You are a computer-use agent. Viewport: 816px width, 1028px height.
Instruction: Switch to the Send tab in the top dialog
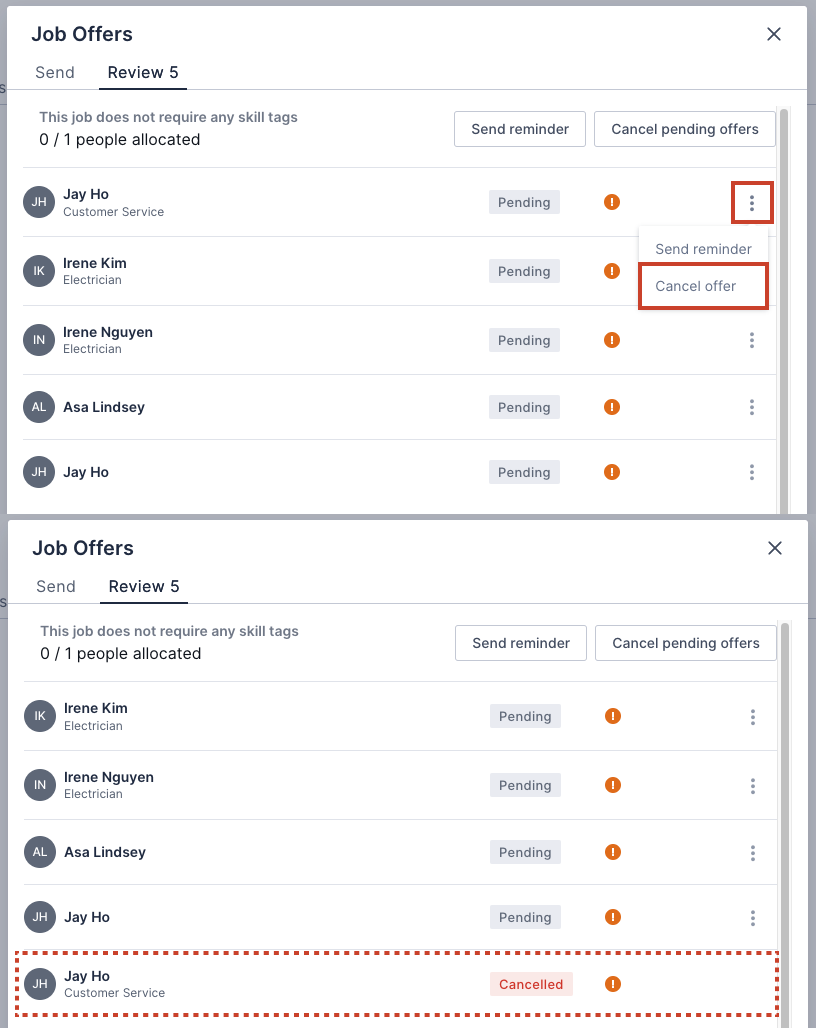(55, 73)
